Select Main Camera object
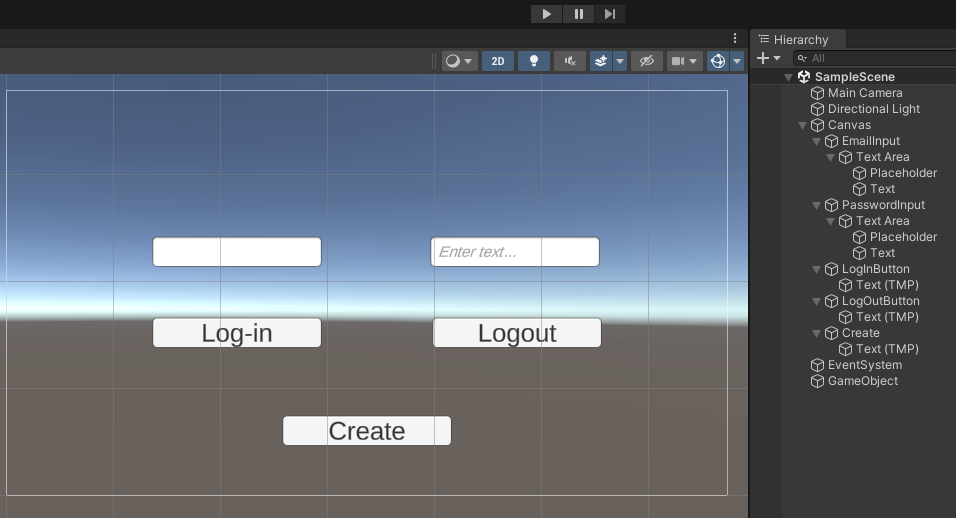The width and height of the screenshot is (956, 518). click(x=865, y=93)
